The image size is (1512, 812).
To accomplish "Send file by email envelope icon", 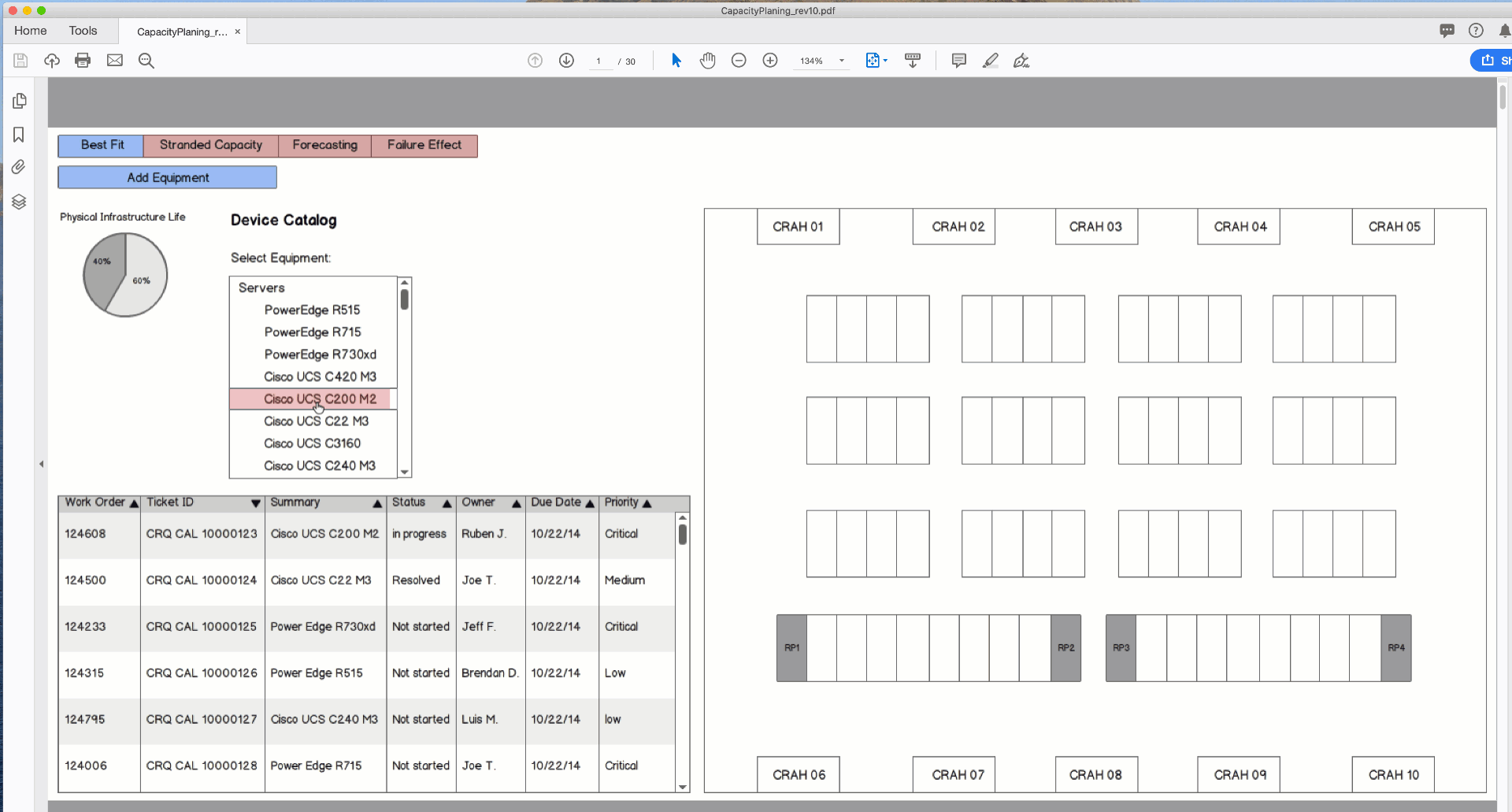I will (115, 61).
